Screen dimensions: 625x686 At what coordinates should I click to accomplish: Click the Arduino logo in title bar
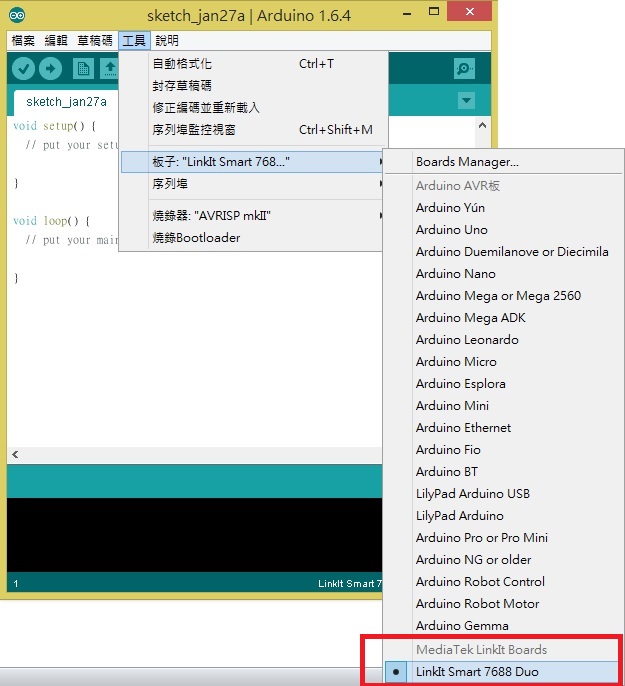[x=17, y=16]
